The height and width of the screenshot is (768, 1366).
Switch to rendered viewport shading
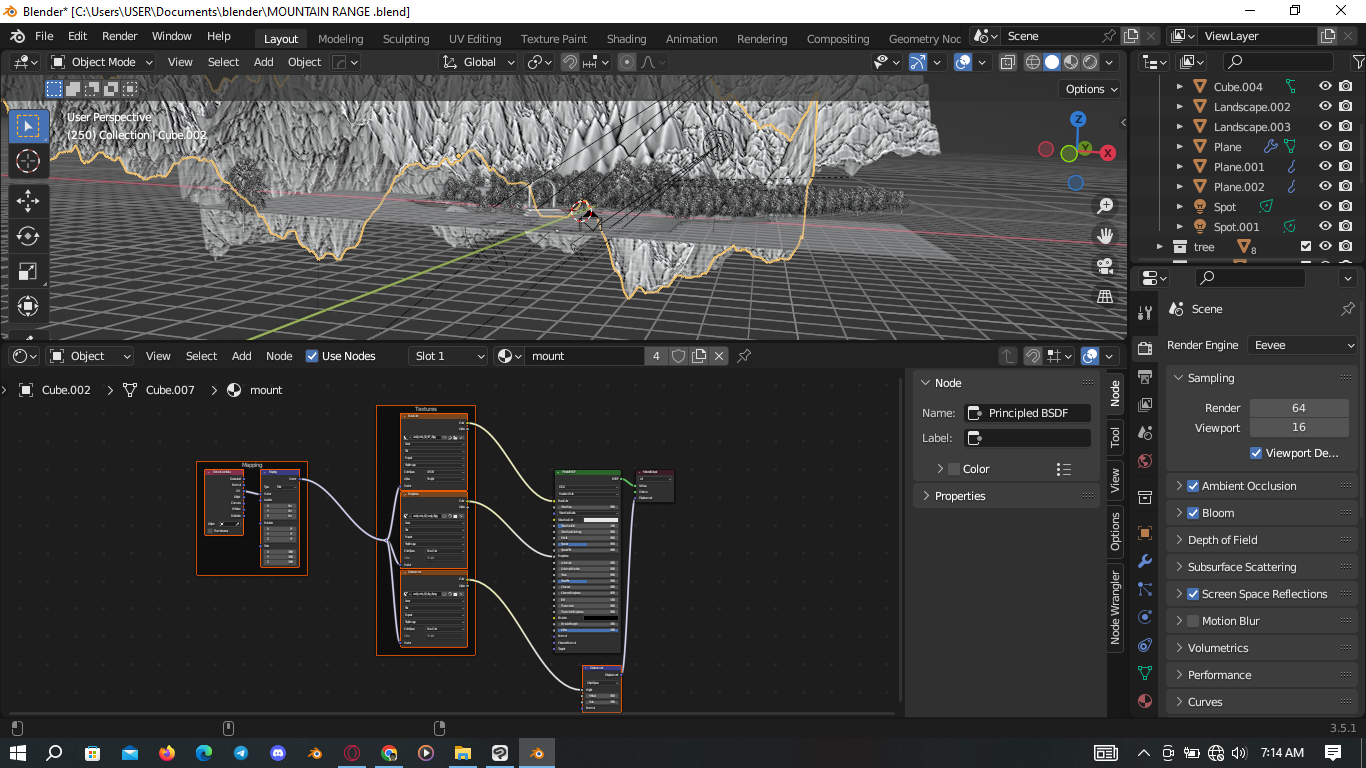(x=1090, y=62)
